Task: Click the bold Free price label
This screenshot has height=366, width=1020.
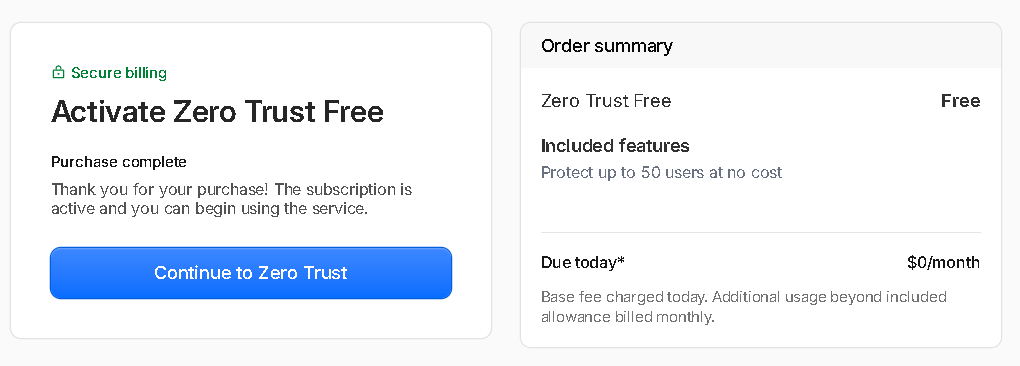Action: (x=960, y=101)
